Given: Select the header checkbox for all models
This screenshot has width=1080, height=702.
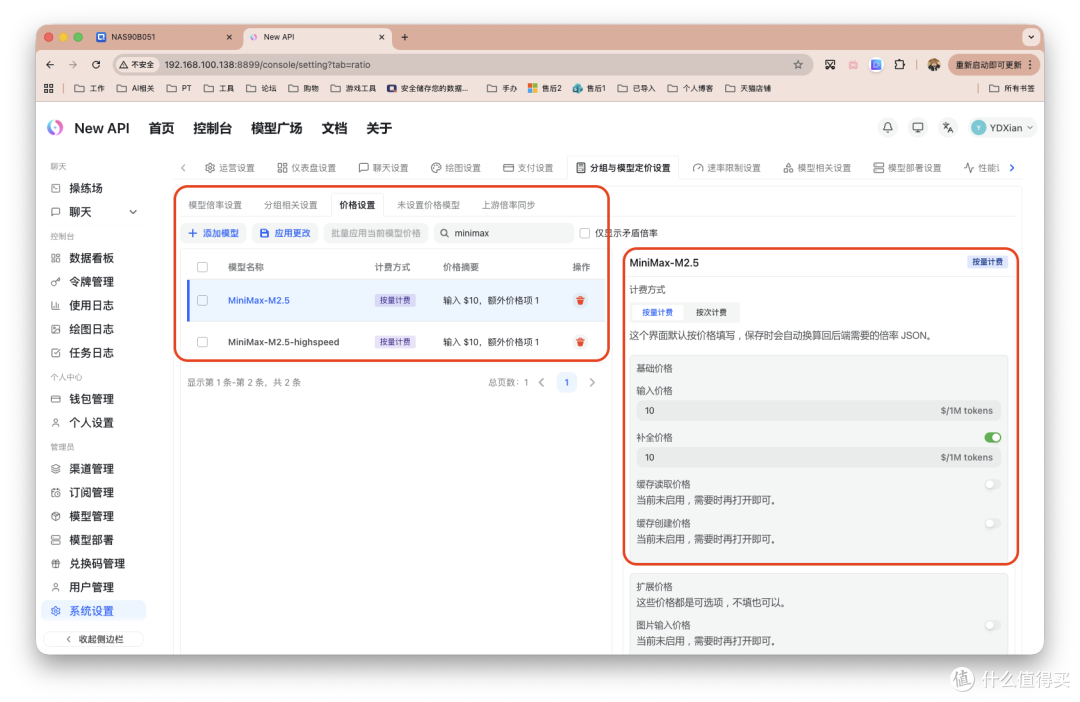Looking at the screenshot, I should (202, 267).
